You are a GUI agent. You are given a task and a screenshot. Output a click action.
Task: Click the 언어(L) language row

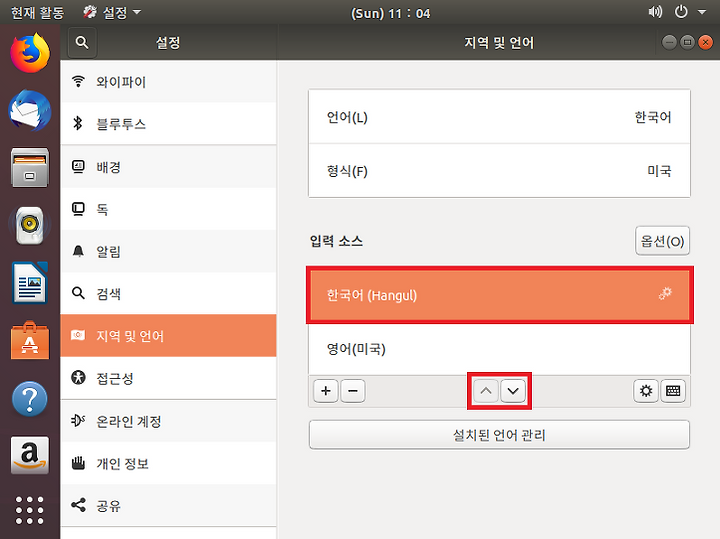pos(499,117)
